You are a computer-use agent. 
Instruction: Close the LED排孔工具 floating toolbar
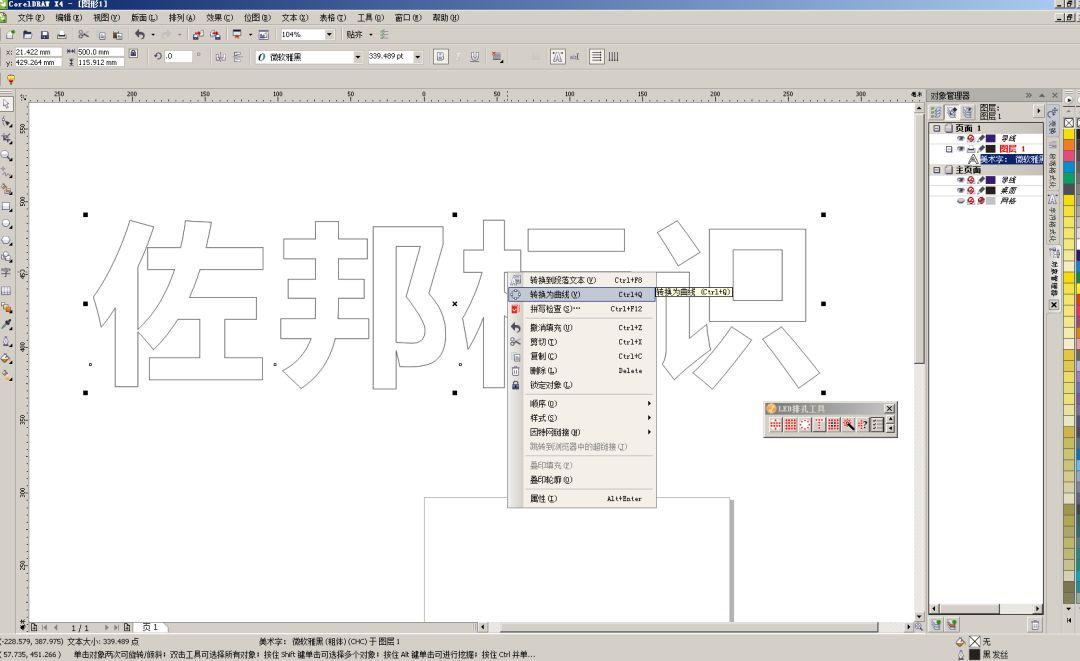[889, 408]
